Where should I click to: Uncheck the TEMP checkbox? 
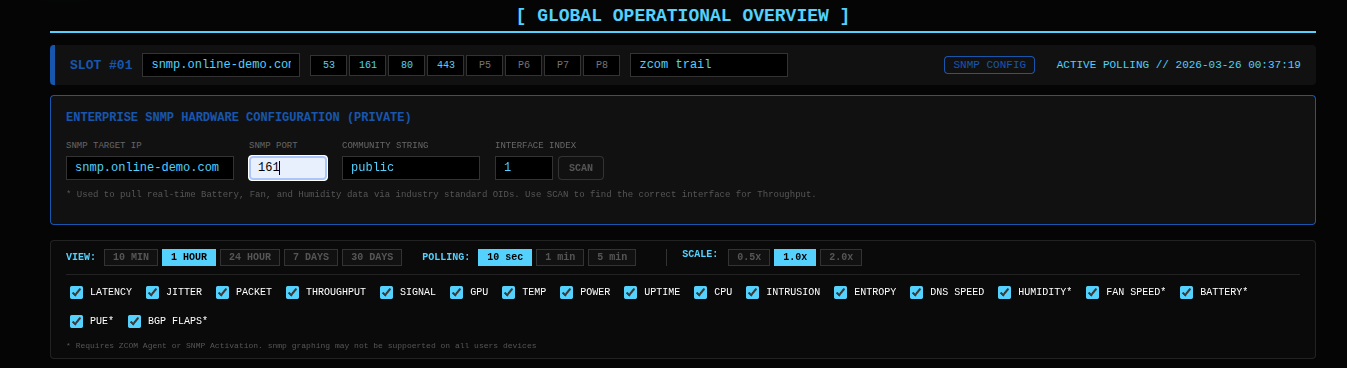click(x=508, y=292)
